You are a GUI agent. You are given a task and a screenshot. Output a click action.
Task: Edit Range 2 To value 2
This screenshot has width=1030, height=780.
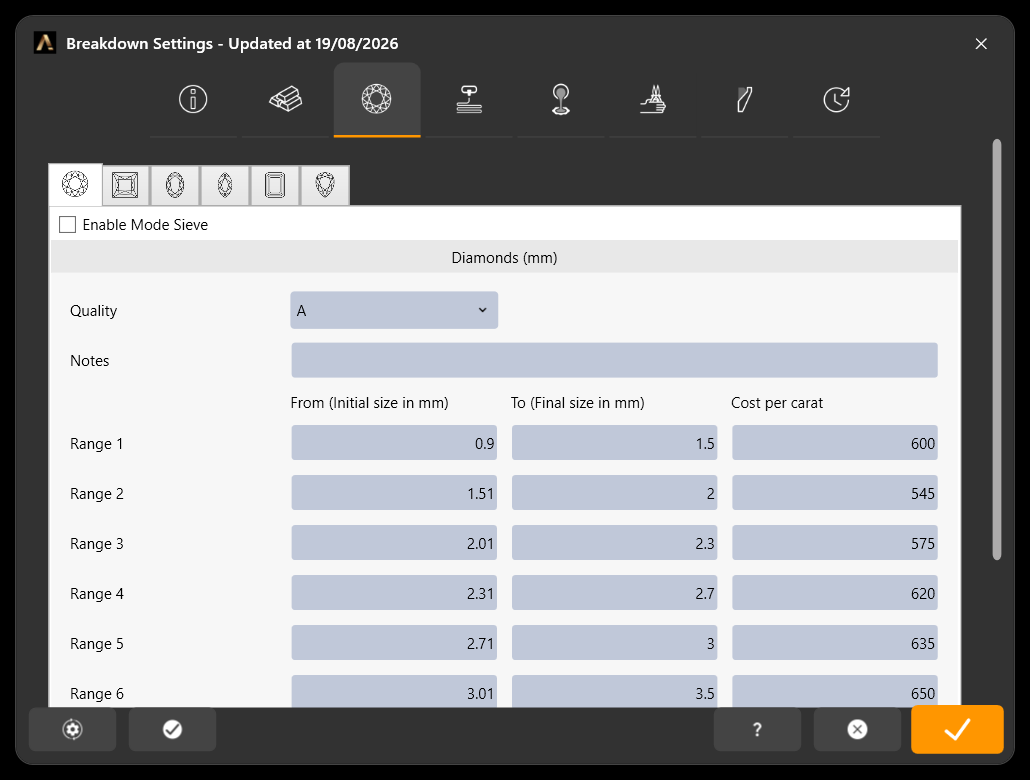coord(614,493)
